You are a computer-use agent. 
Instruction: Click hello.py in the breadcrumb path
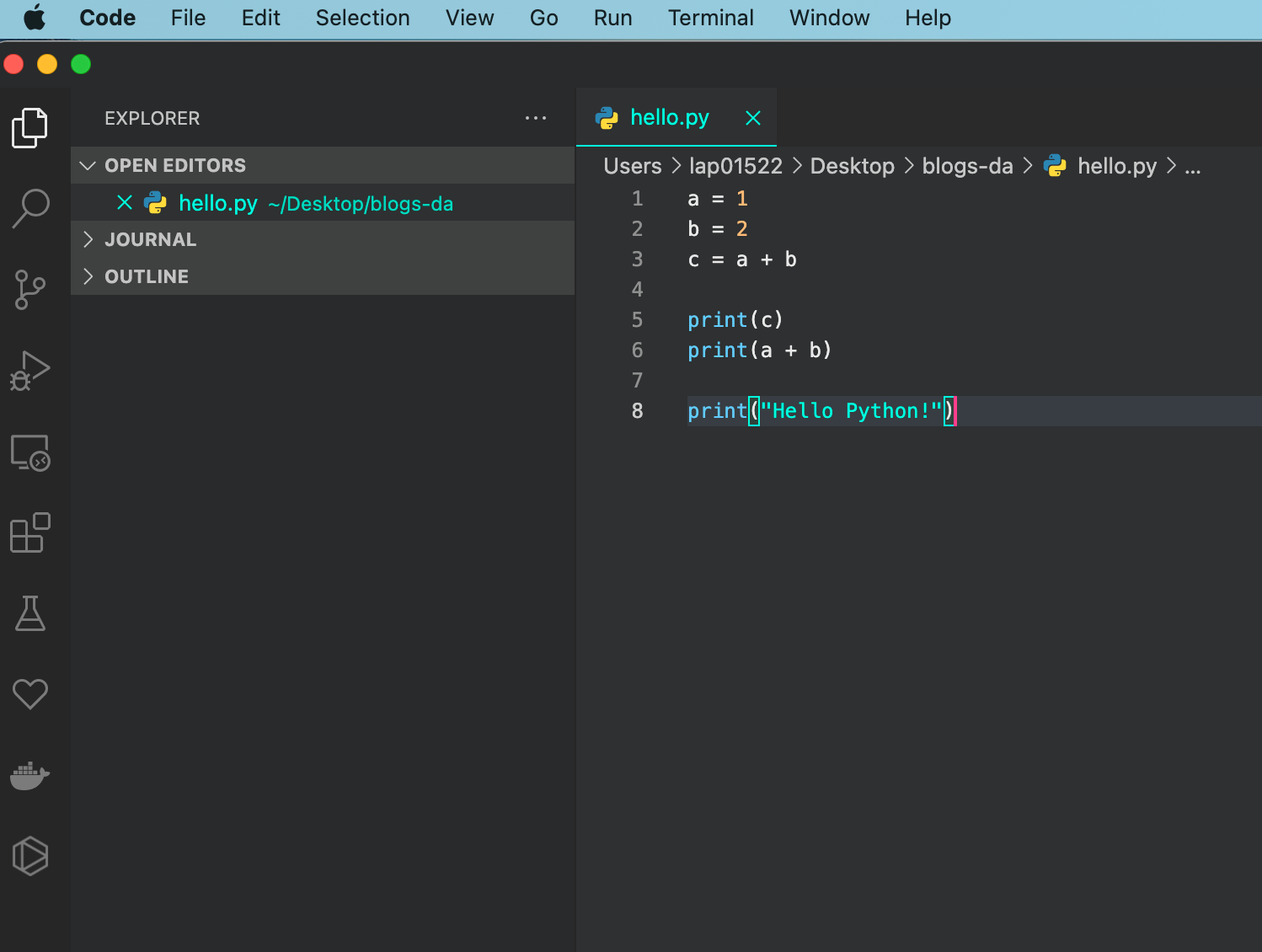pos(1117,166)
